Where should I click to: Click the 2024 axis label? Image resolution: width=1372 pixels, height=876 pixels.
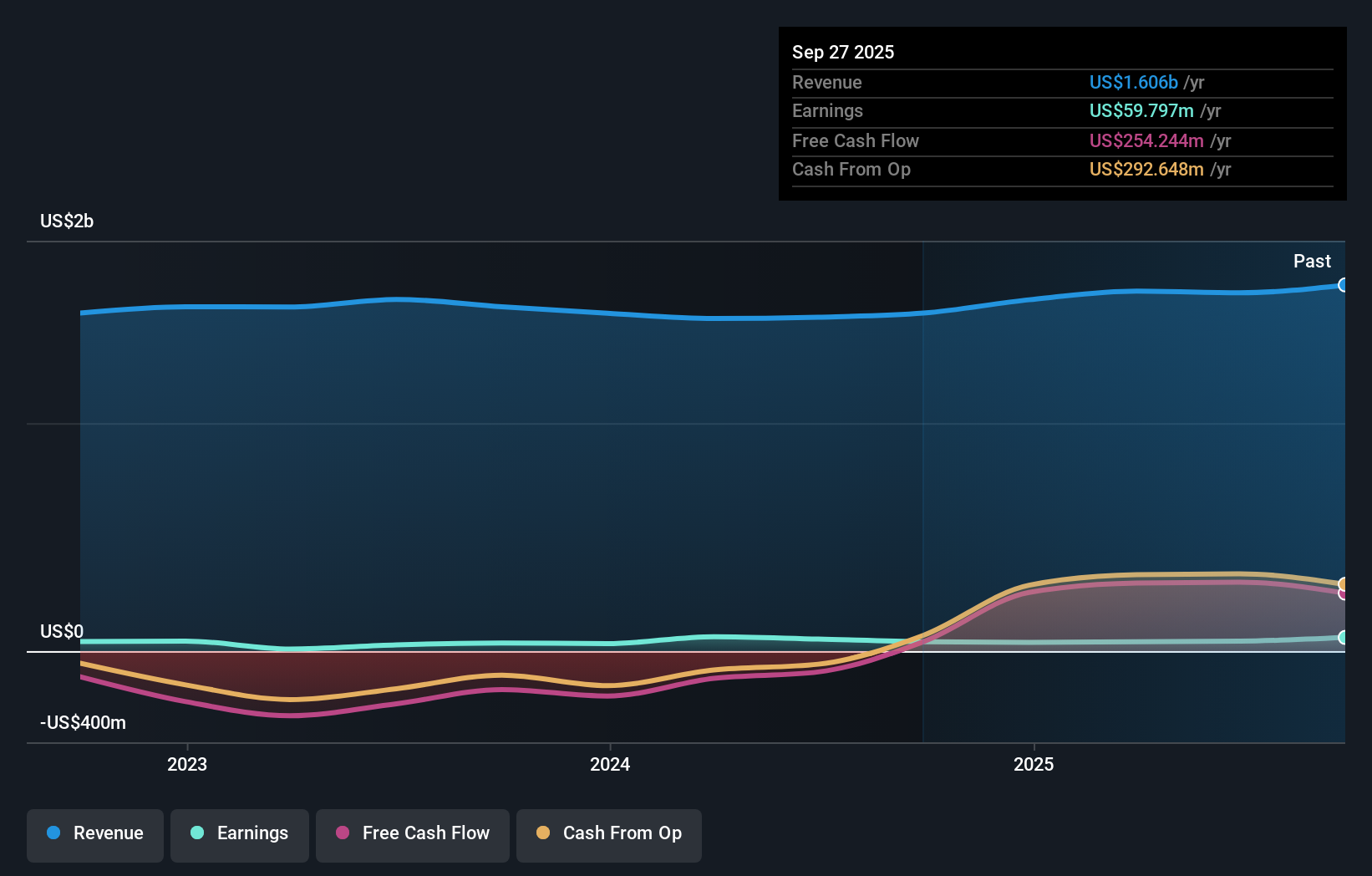tap(609, 763)
